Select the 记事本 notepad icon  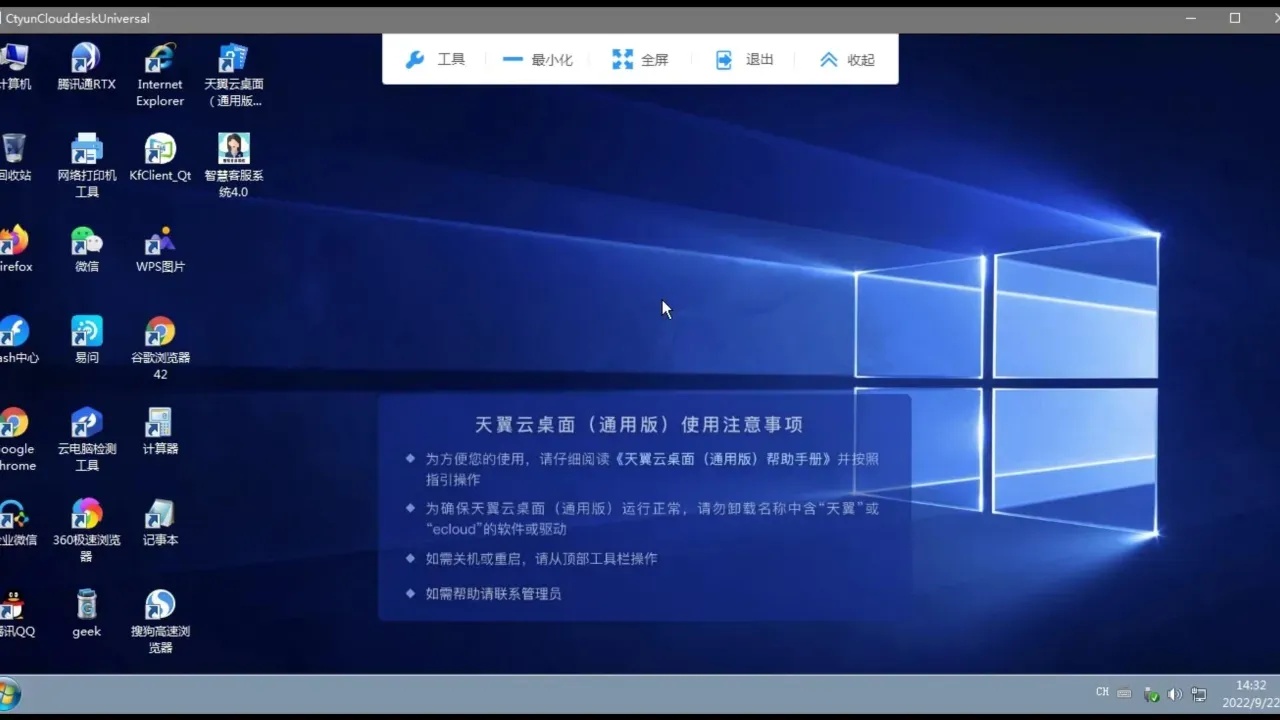160,522
